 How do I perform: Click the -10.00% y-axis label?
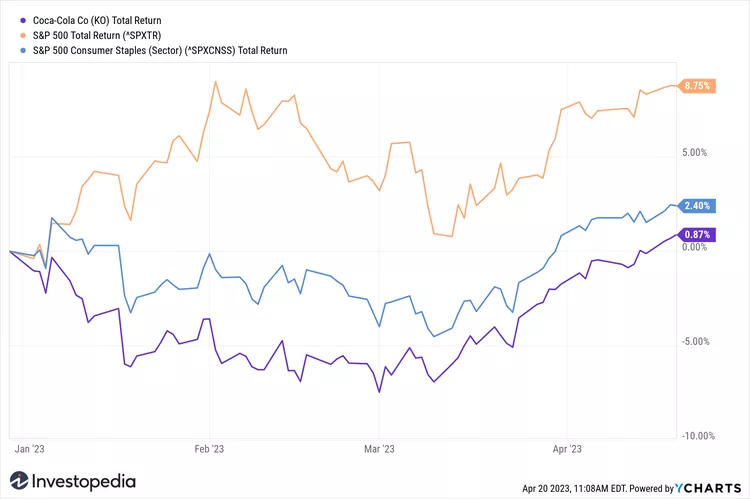pyautogui.click(x=692, y=436)
